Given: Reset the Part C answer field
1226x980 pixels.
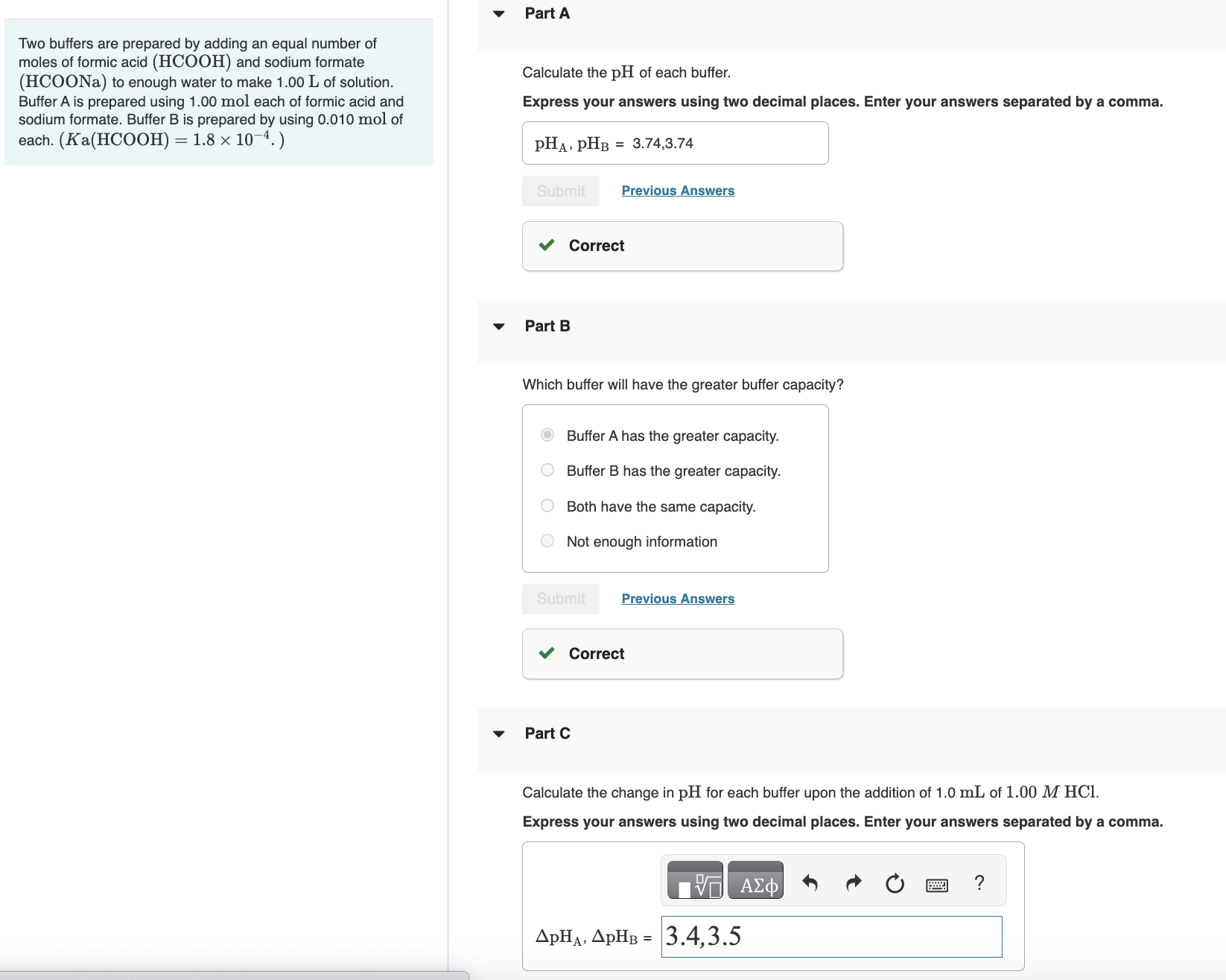Looking at the screenshot, I should click(x=893, y=882).
